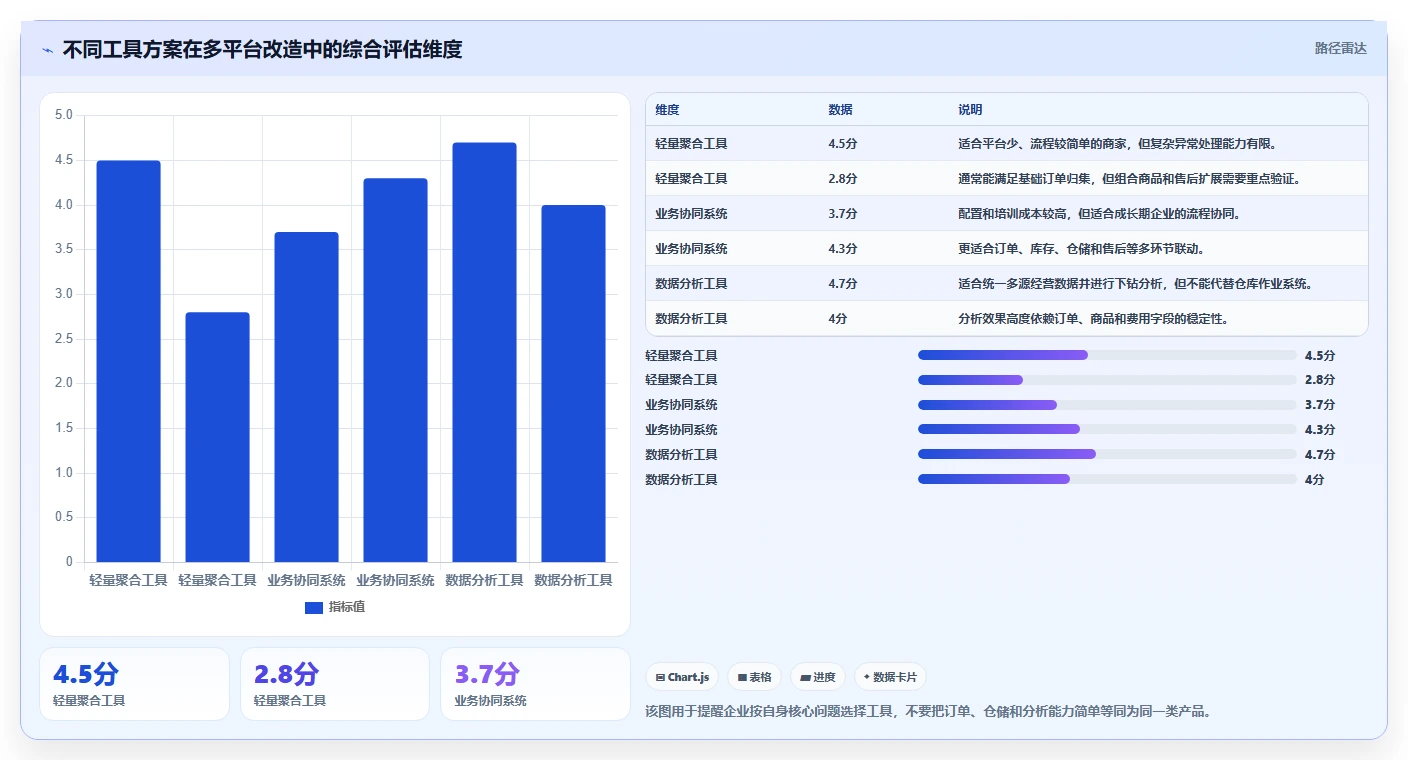Click the shortest chart bar at 2.8
Viewport: 1408px width, 760px height.
pos(217,437)
